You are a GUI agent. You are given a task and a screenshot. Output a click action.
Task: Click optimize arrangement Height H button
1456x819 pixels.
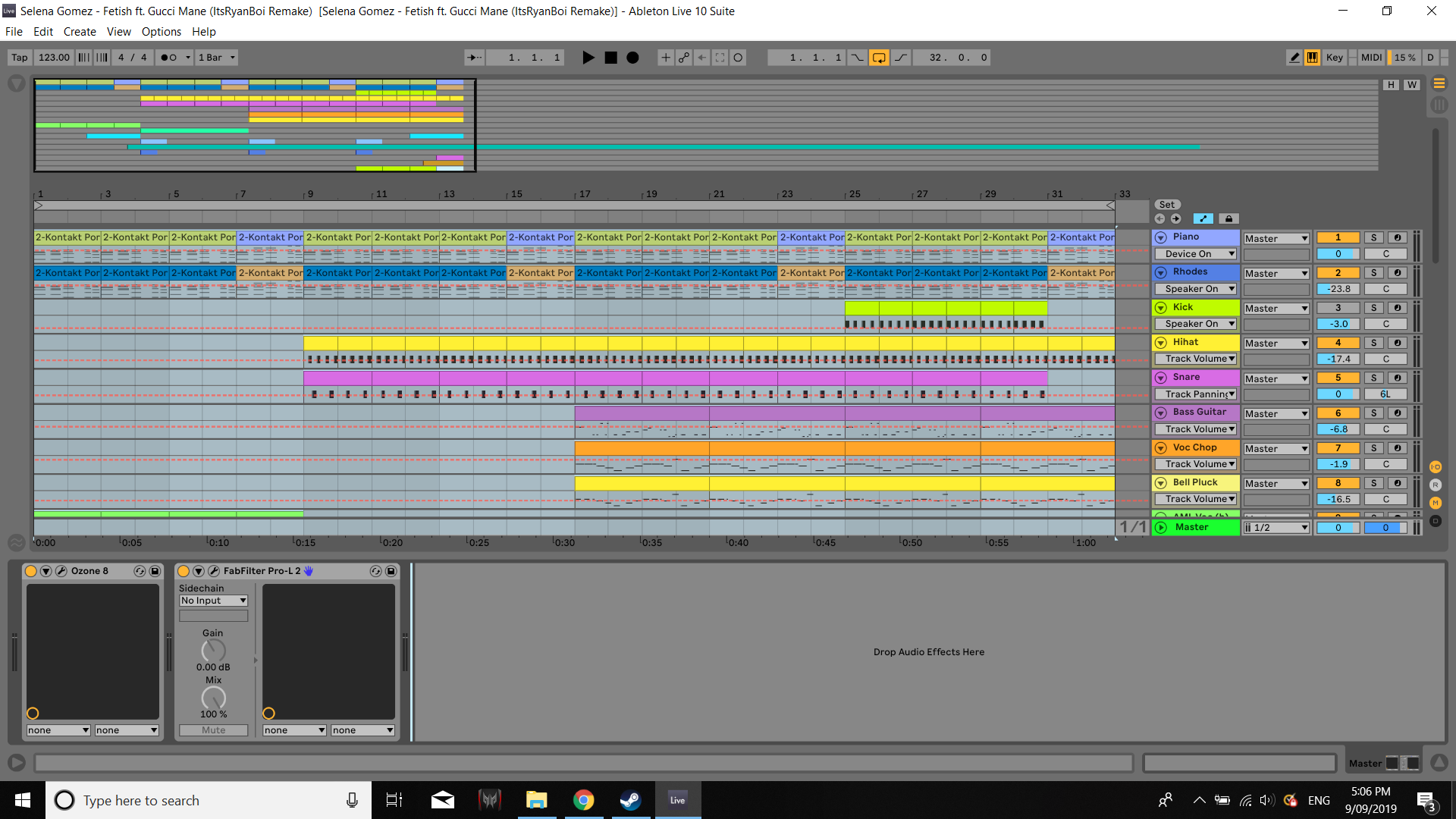click(x=1391, y=85)
